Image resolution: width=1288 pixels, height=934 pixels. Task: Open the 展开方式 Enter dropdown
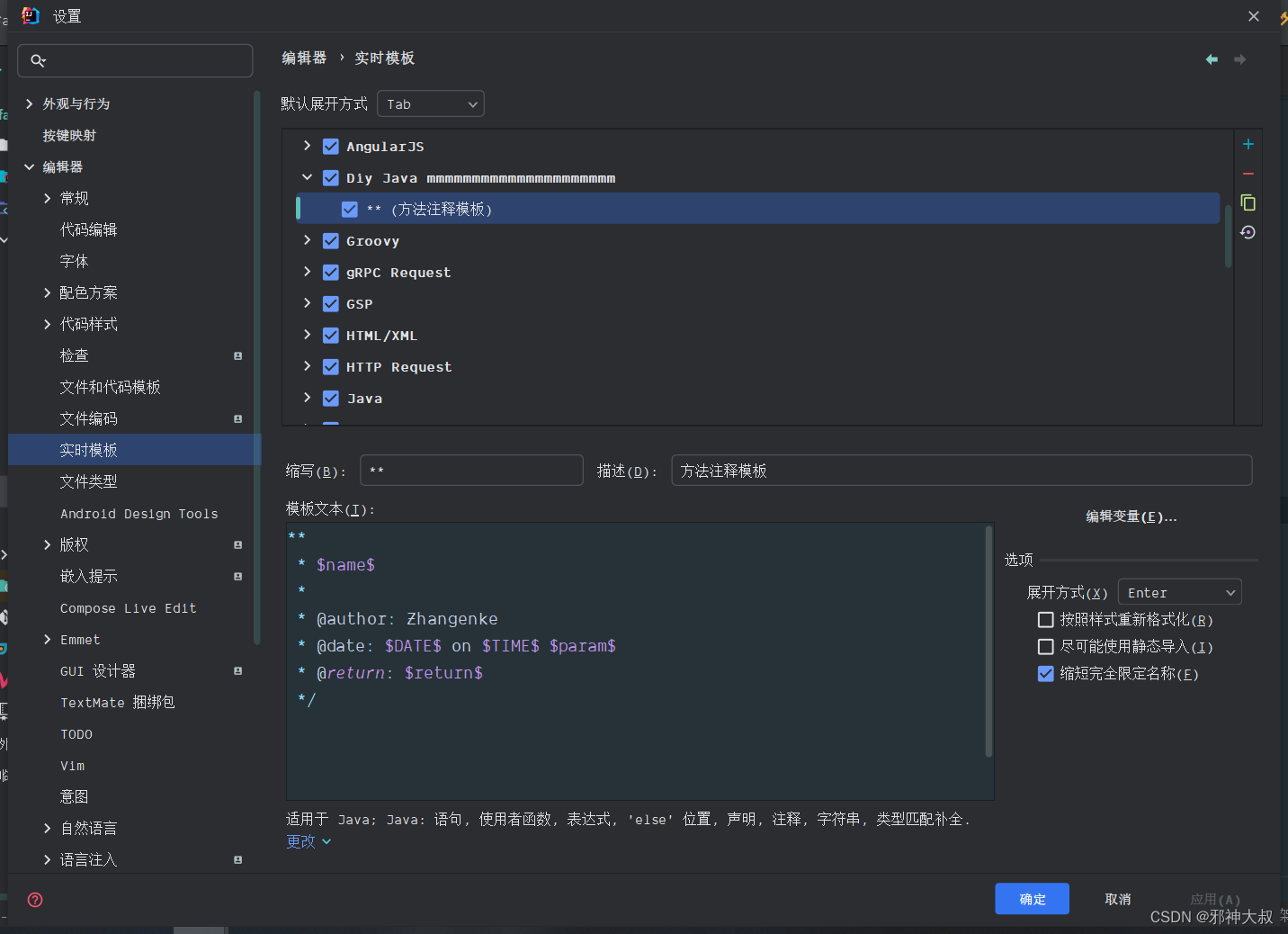1179,593
